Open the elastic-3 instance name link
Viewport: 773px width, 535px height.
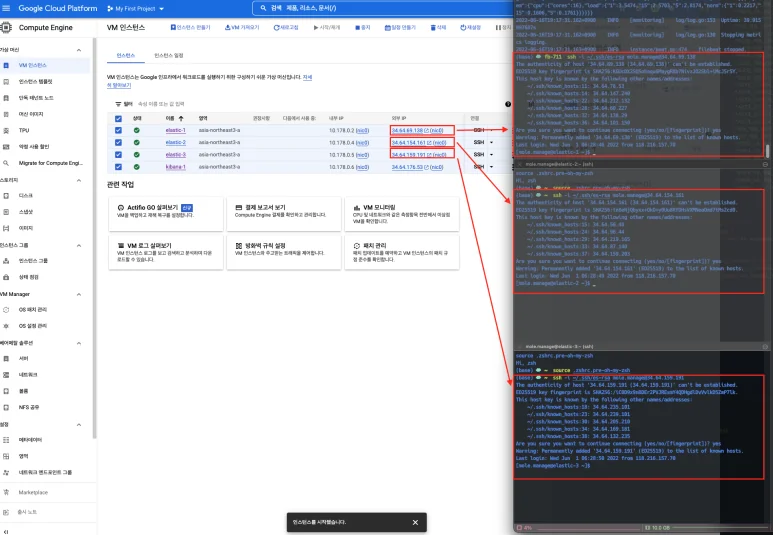click(x=175, y=155)
